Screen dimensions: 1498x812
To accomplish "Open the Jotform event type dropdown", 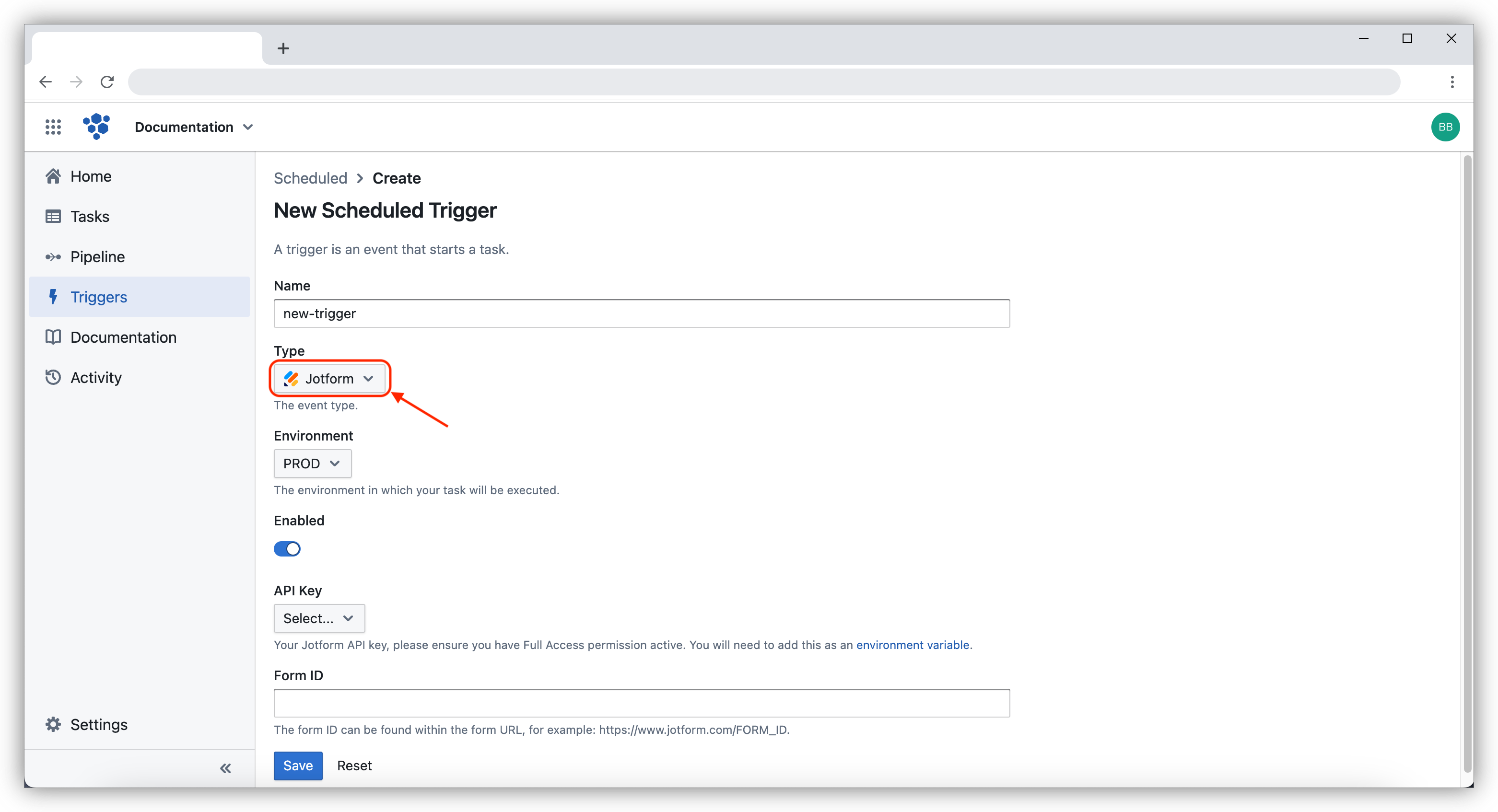I will tap(329, 378).
